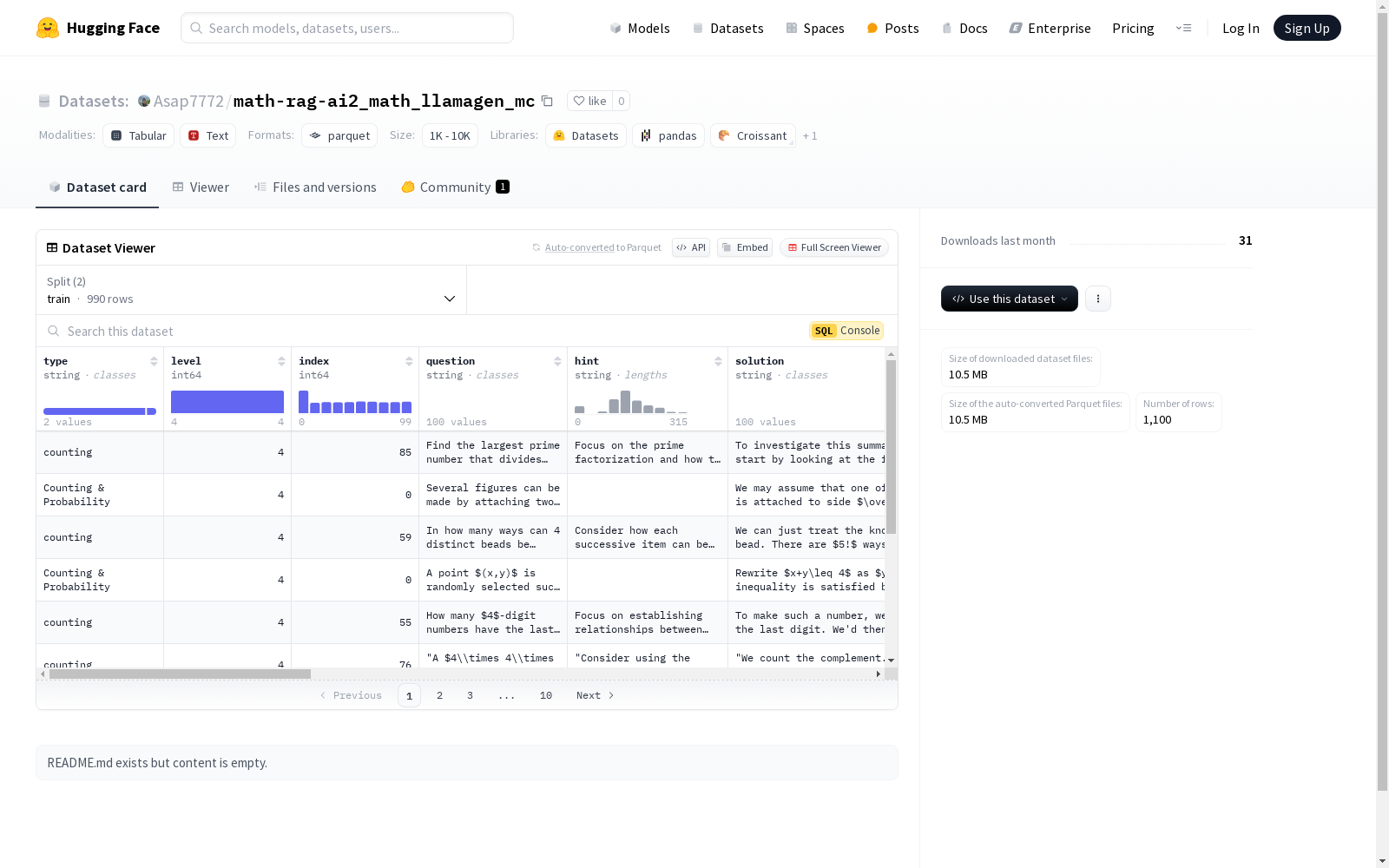The width and height of the screenshot is (1389, 868).
Task: Click the Croissant library tag
Action: click(753, 135)
